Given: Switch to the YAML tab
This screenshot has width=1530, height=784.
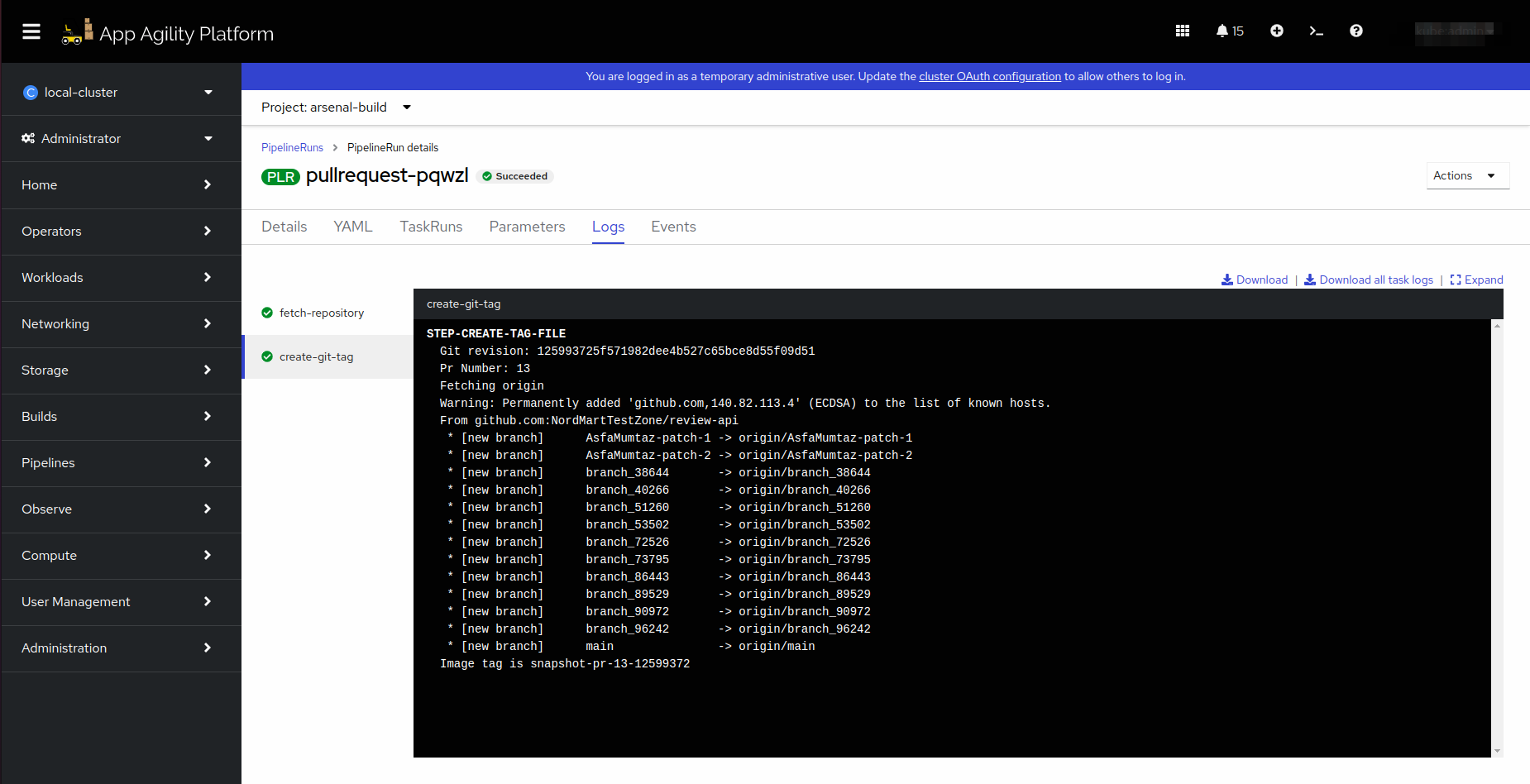Looking at the screenshot, I should tap(352, 227).
